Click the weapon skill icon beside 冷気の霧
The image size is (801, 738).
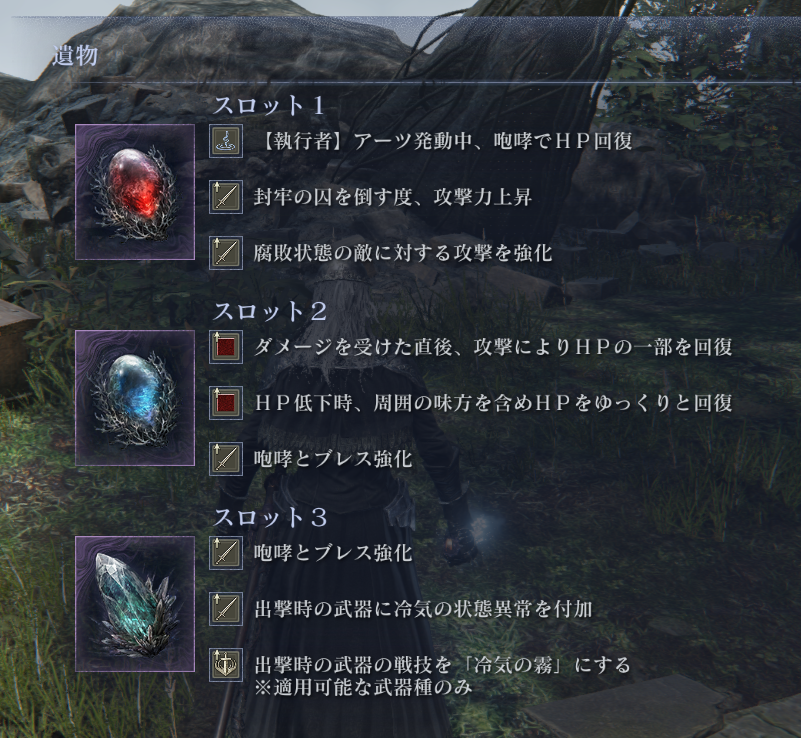click(226, 665)
